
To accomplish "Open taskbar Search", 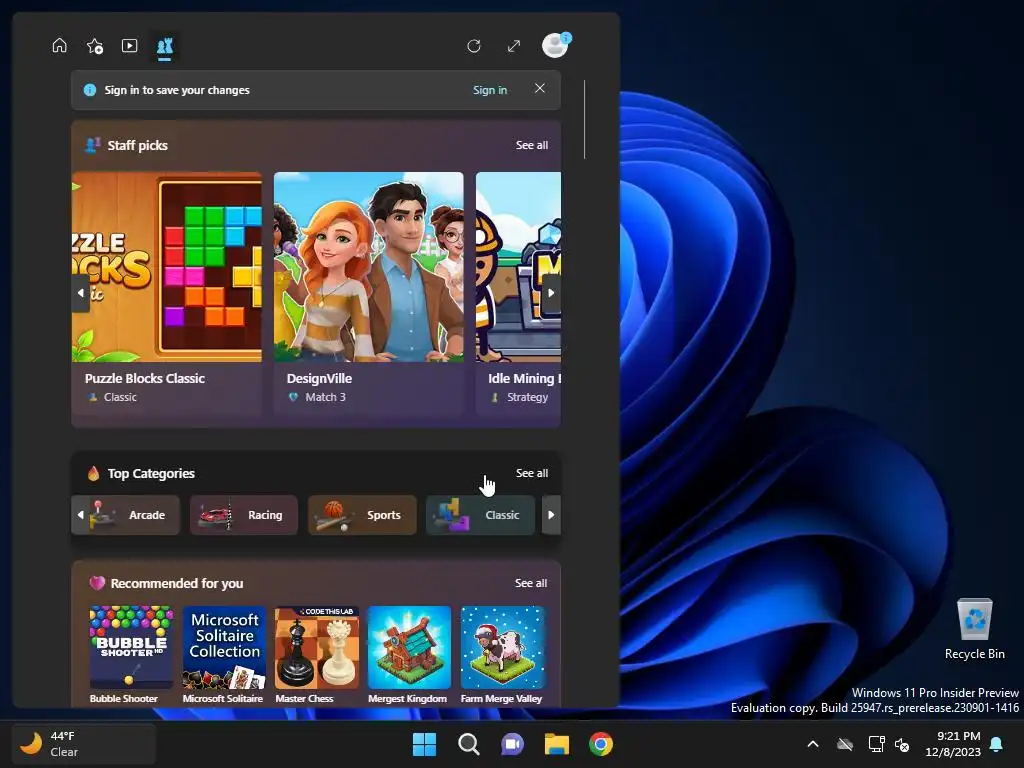I will pos(468,744).
